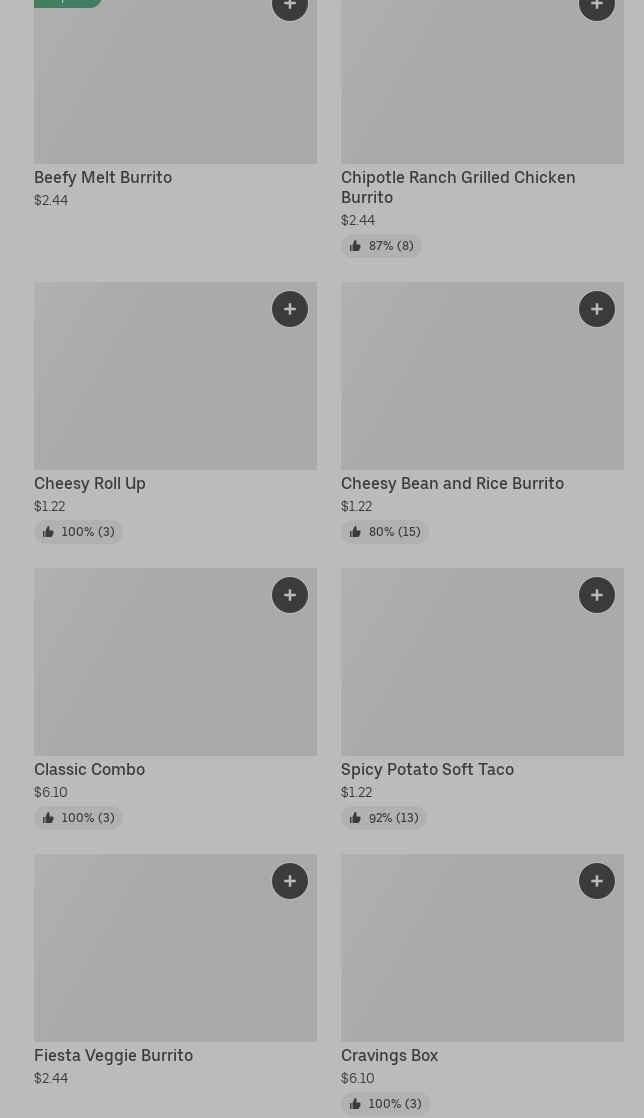Viewport: 644px width, 1118px height.
Task: Add Chipotle Ranch Grilled Chicken Burrito to cart
Action: tap(597, 7)
